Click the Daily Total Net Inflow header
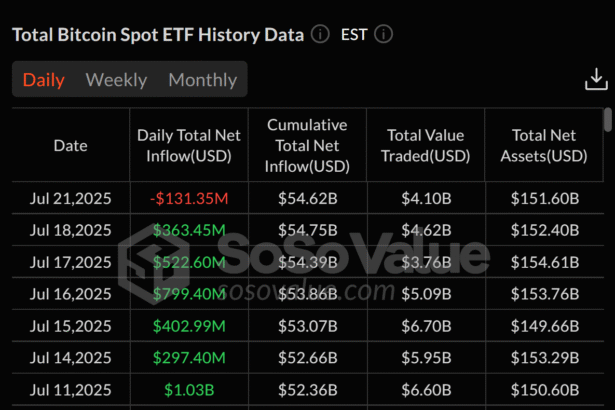This screenshot has height=410, width=615. pos(188,146)
